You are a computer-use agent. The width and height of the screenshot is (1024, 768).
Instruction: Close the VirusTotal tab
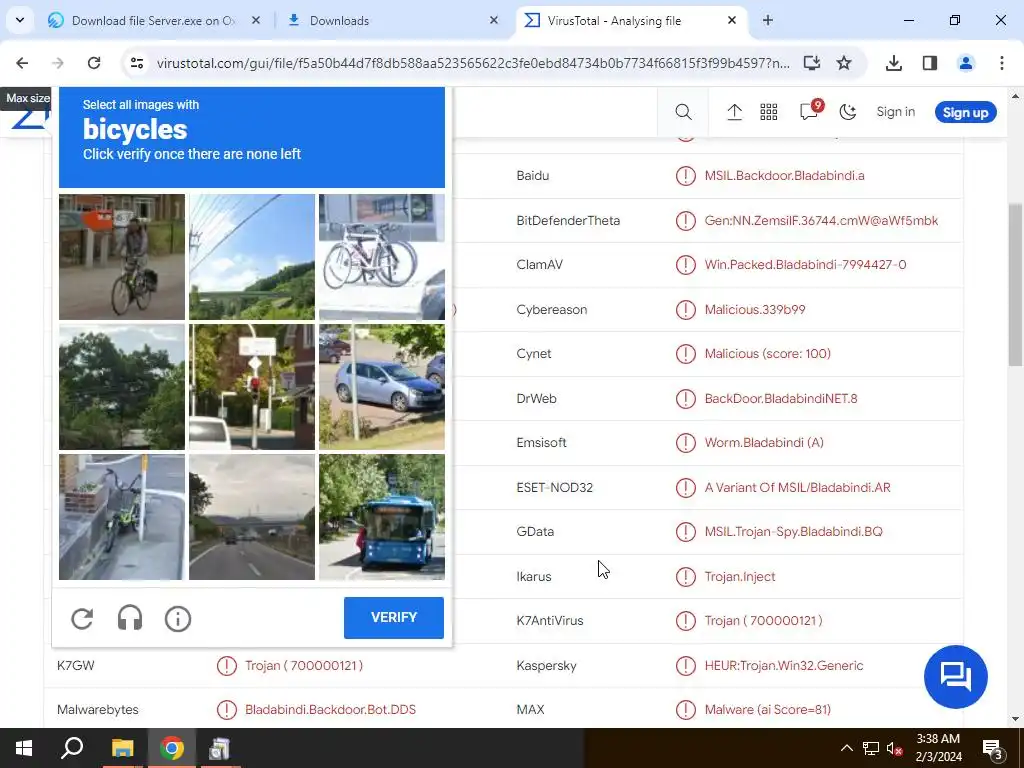[732, 20]
